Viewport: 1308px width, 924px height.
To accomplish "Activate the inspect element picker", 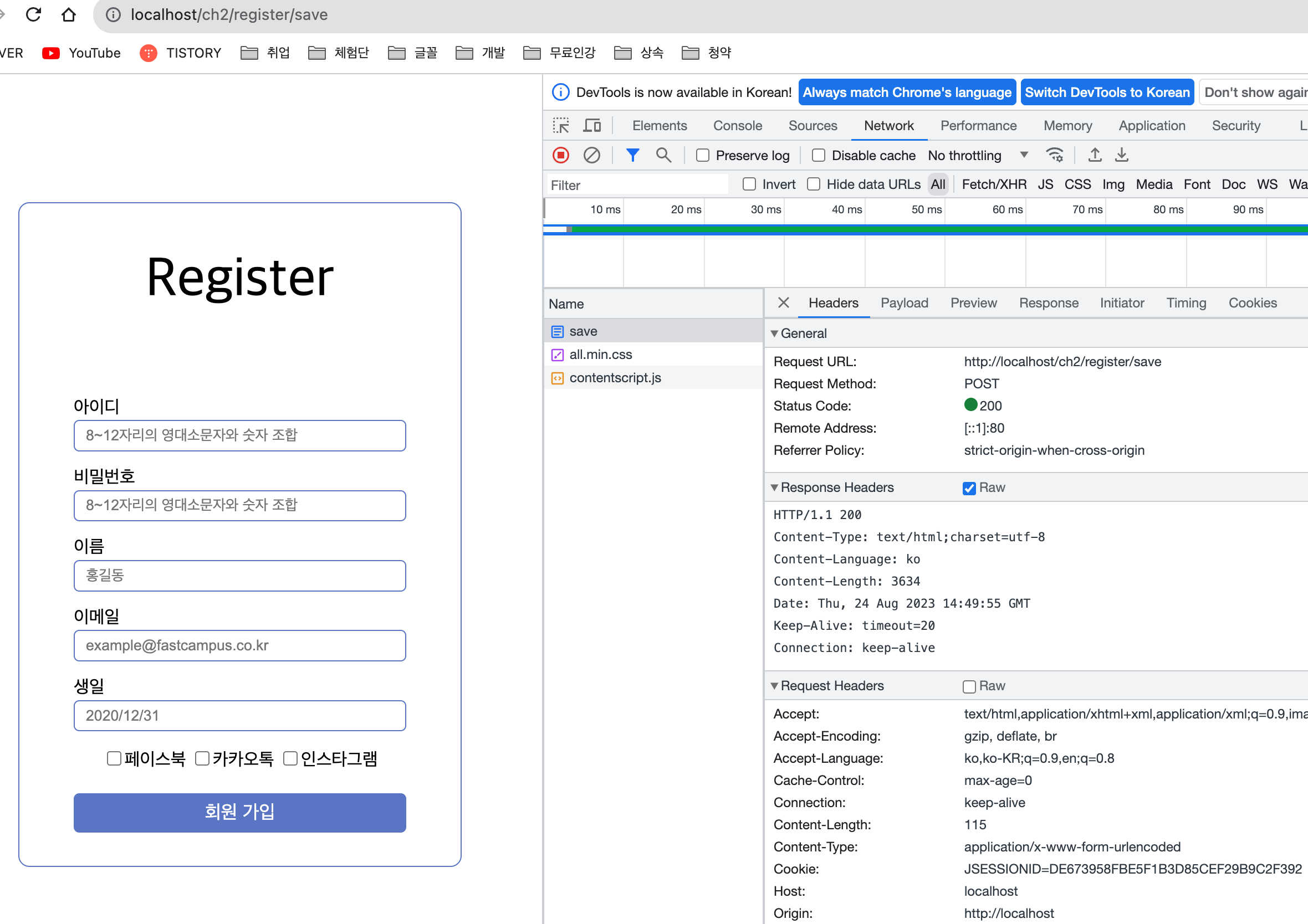I will tap(560, 125).
